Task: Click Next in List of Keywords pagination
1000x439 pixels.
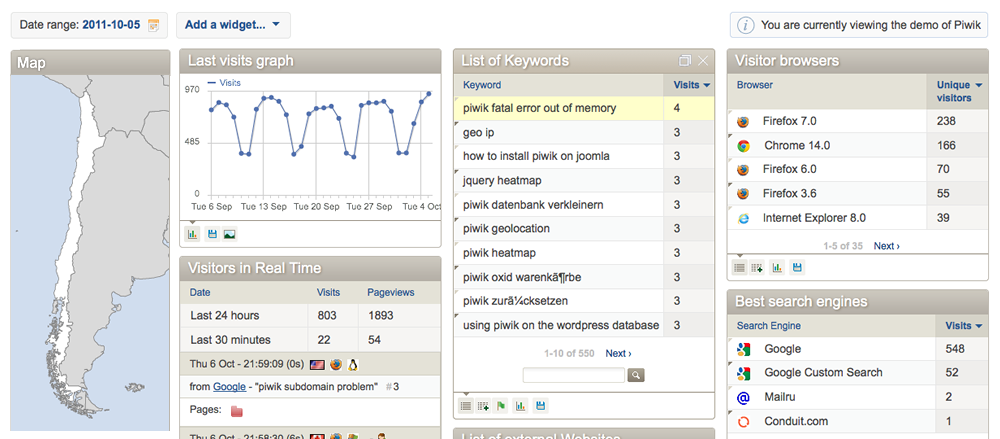Action: (619, 353)
